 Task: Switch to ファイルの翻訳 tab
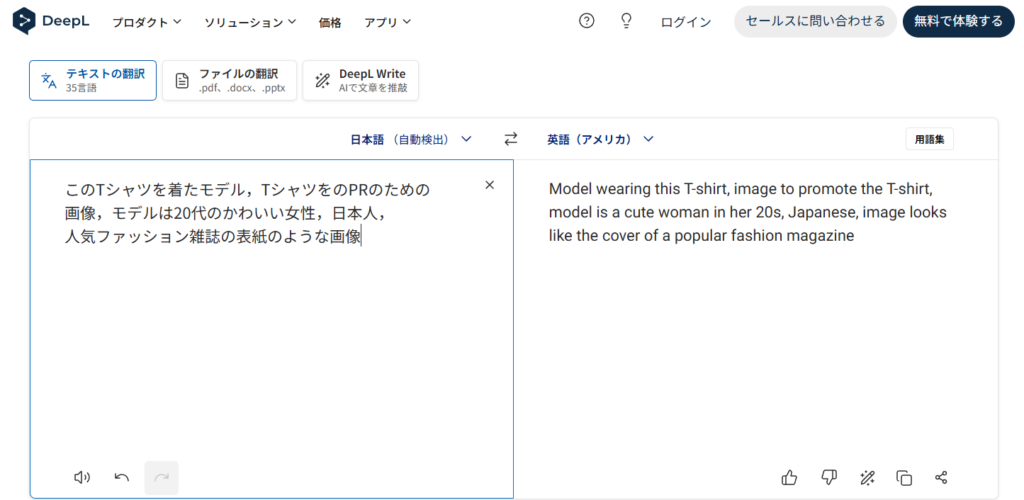pyautogui.click(x=229, y=80)
